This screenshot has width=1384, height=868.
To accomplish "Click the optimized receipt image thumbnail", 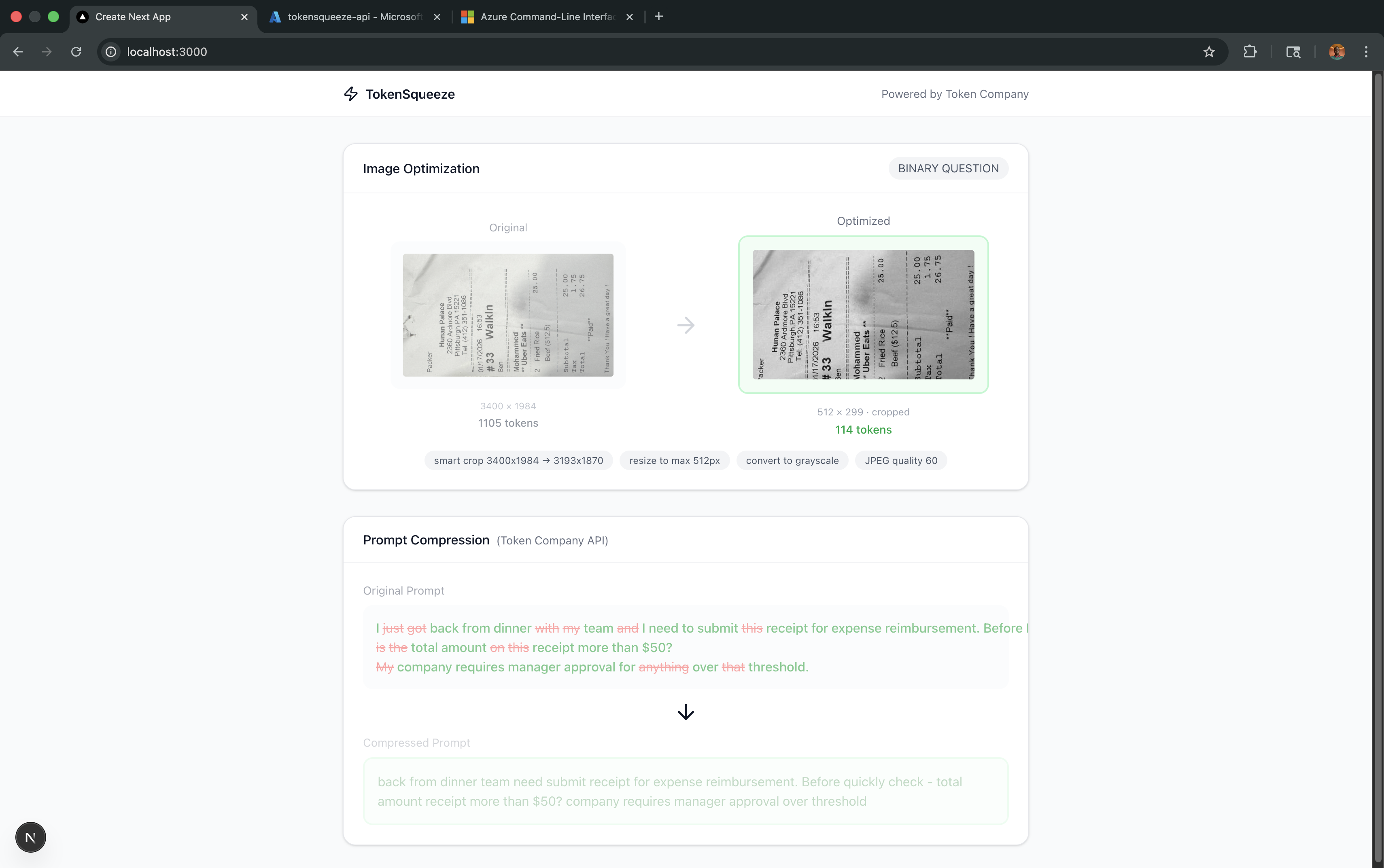I will point(863,315).
